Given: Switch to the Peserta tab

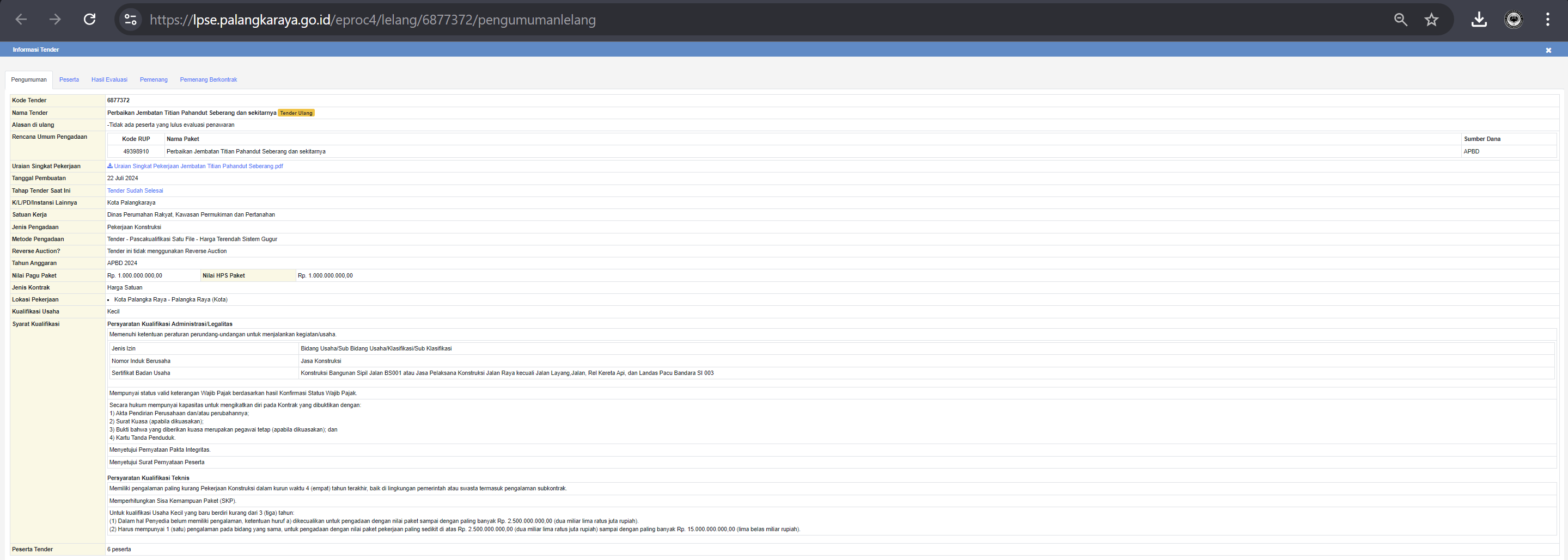Looking at the screenshot, I should pos(69,79).
